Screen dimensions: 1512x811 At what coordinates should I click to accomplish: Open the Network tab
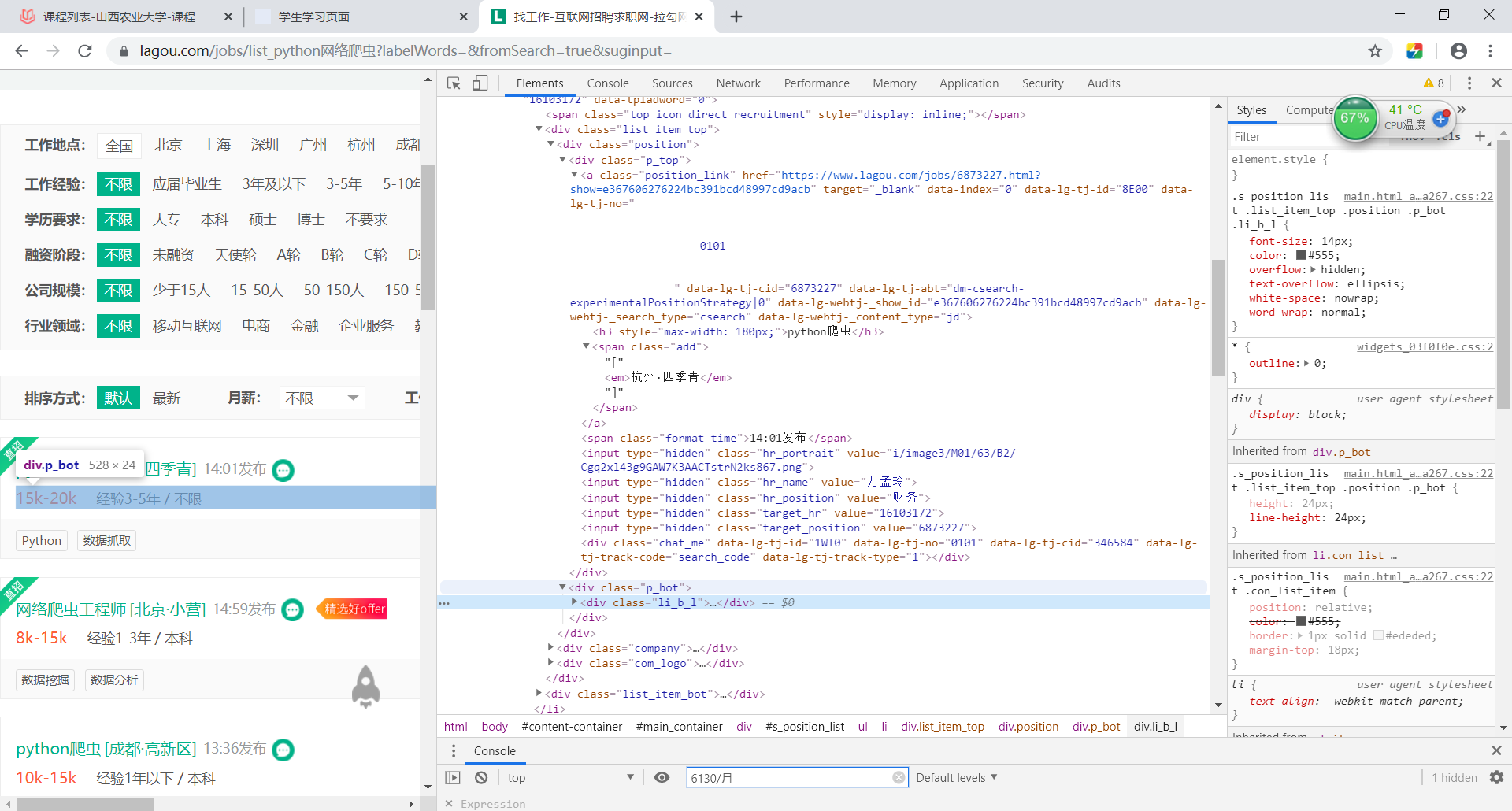[738, 83]
